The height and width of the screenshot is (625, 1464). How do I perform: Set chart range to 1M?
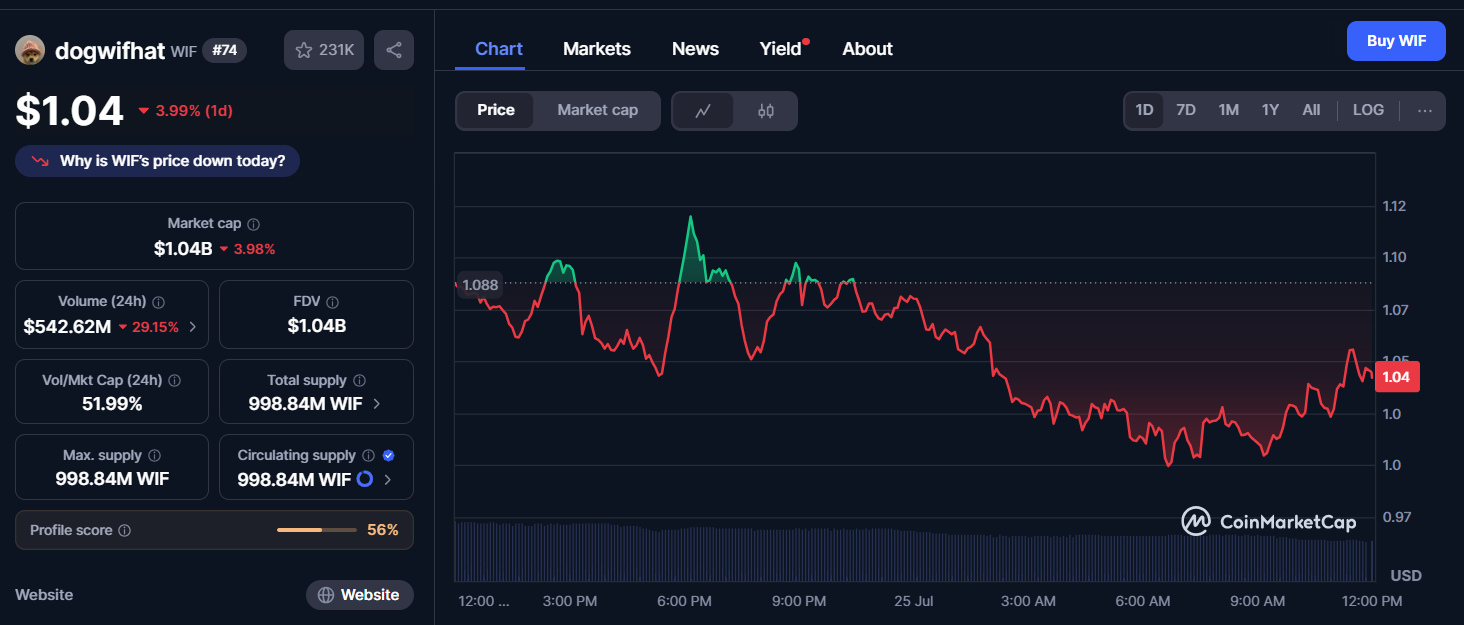[1229, 110]
